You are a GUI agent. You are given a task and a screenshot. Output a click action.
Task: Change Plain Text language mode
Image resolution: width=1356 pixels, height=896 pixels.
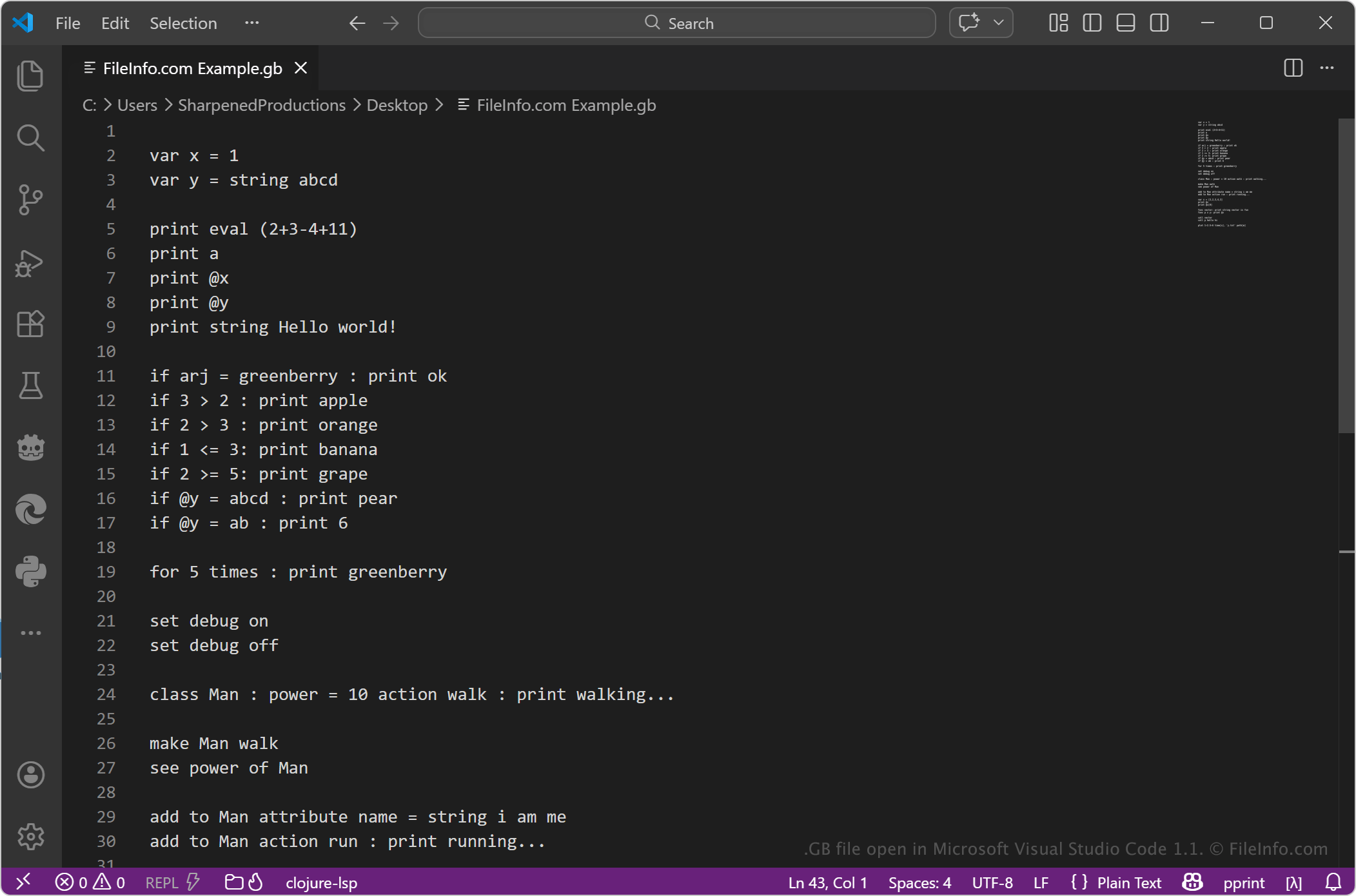(1128, 882)
